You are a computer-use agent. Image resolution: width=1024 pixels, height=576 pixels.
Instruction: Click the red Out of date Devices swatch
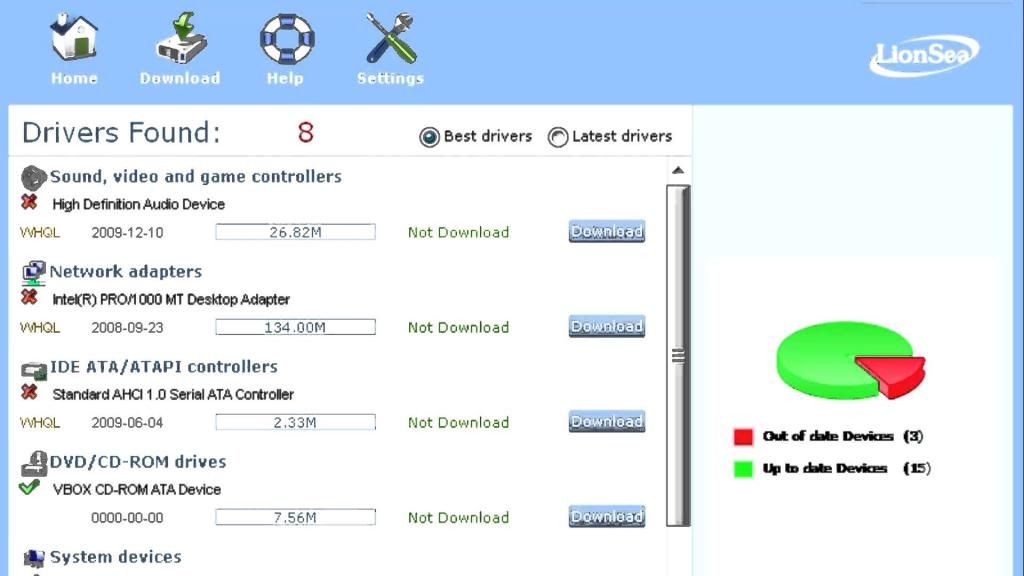tap(743, 437)
